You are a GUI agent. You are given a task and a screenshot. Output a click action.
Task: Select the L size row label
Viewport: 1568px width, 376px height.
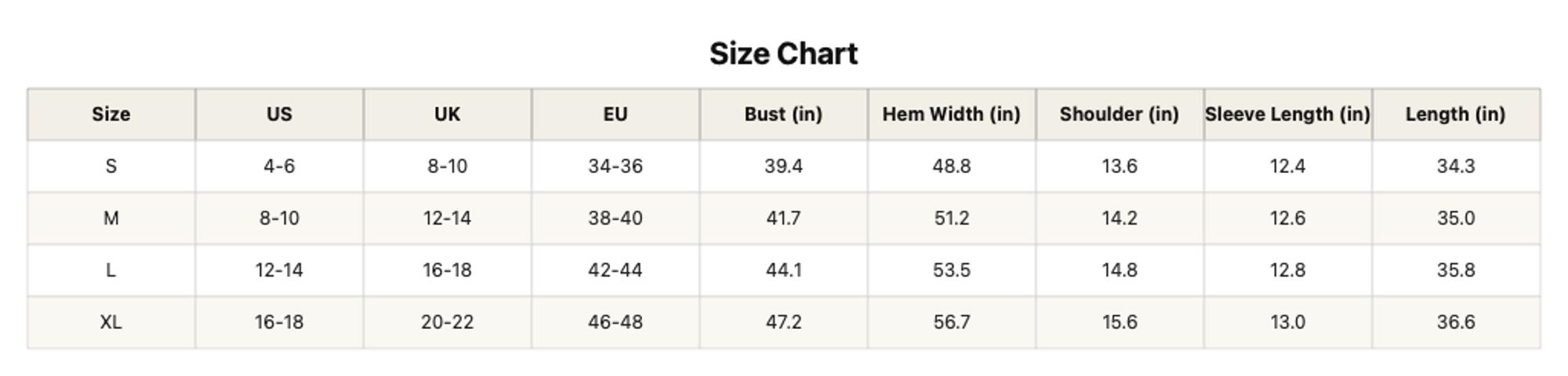pyautogui.click(x=111, y=270)
